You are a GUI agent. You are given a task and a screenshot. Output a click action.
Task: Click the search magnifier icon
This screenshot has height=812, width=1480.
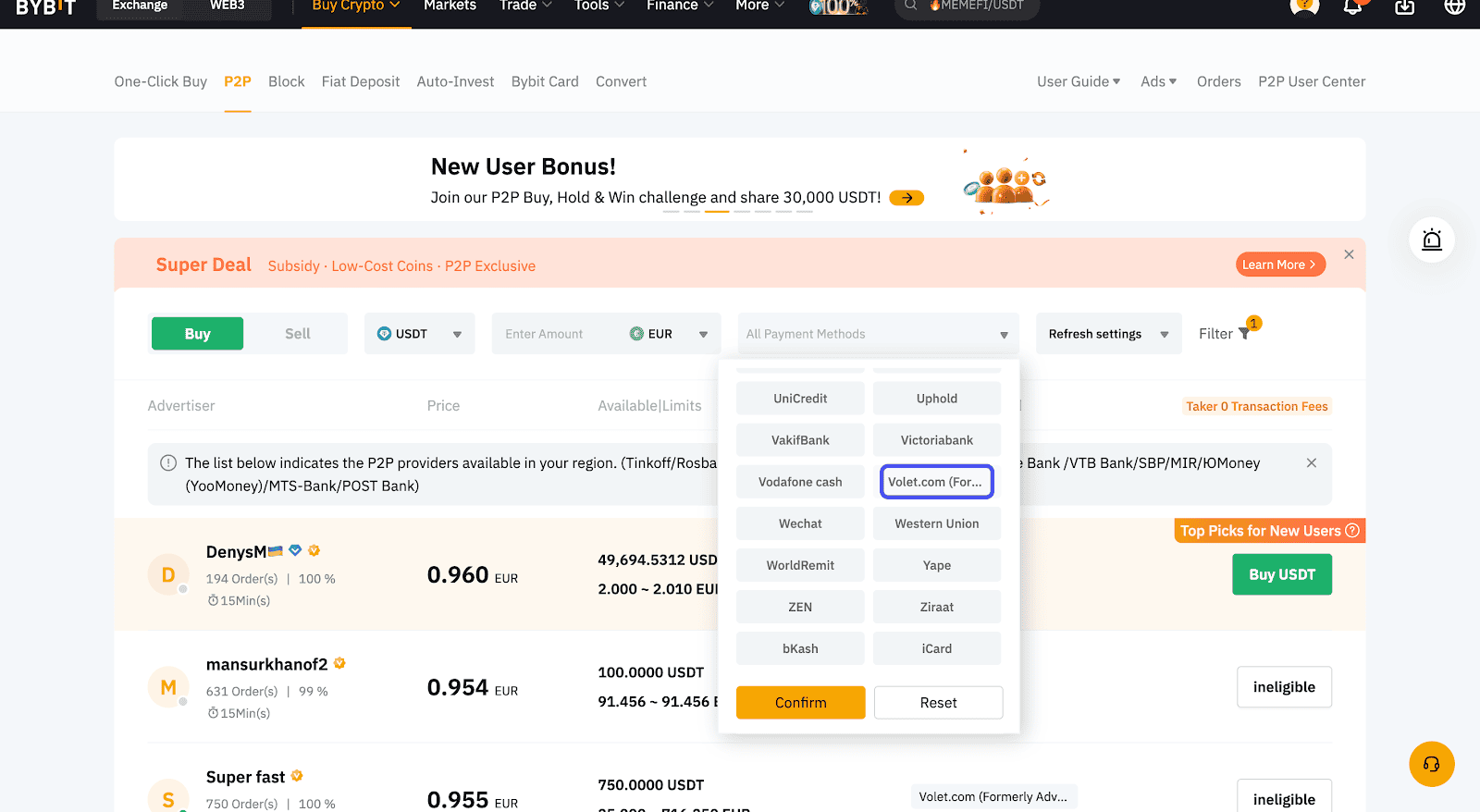pyautogui.click(x=910, y=5)
